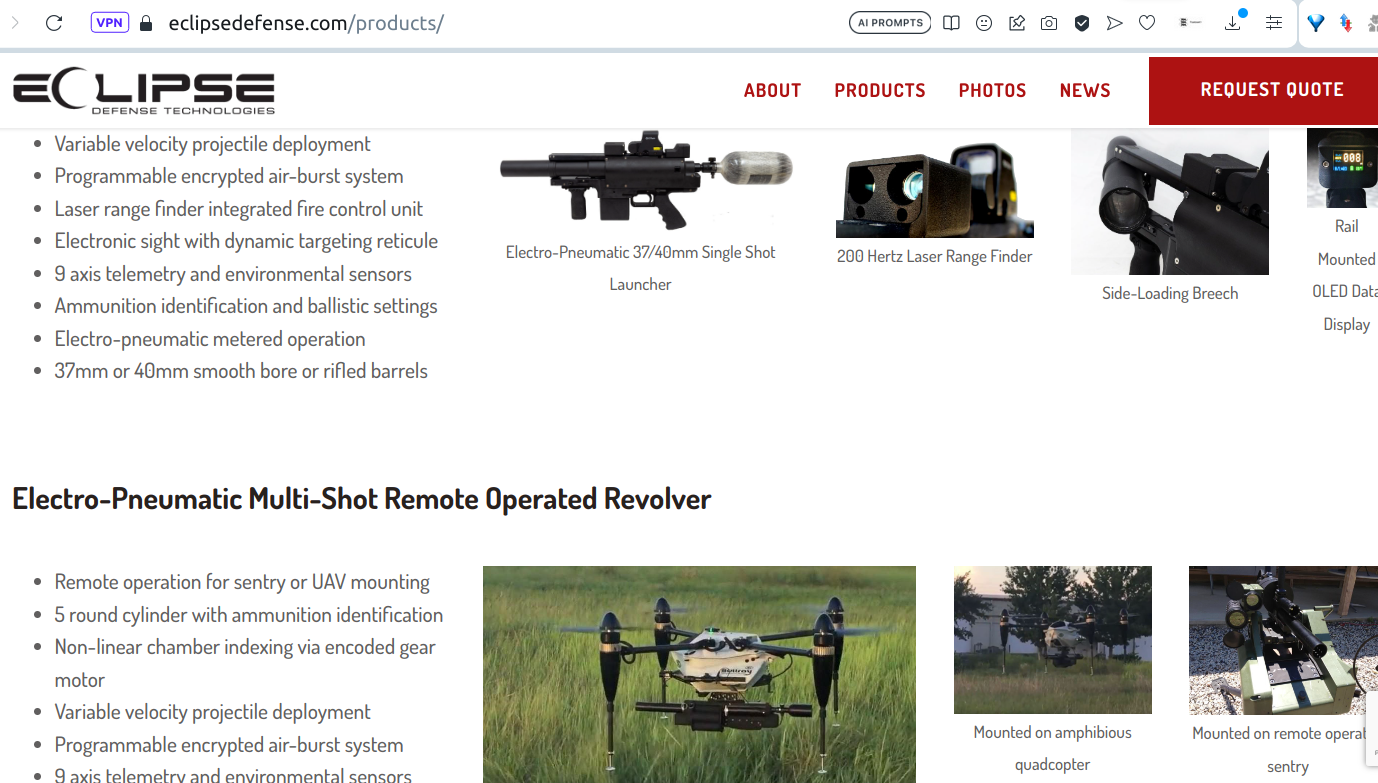Click 'Laser range finder integrated fire control unit'
The width and height of the screenshot is (1378, 783).
point(239,209)
